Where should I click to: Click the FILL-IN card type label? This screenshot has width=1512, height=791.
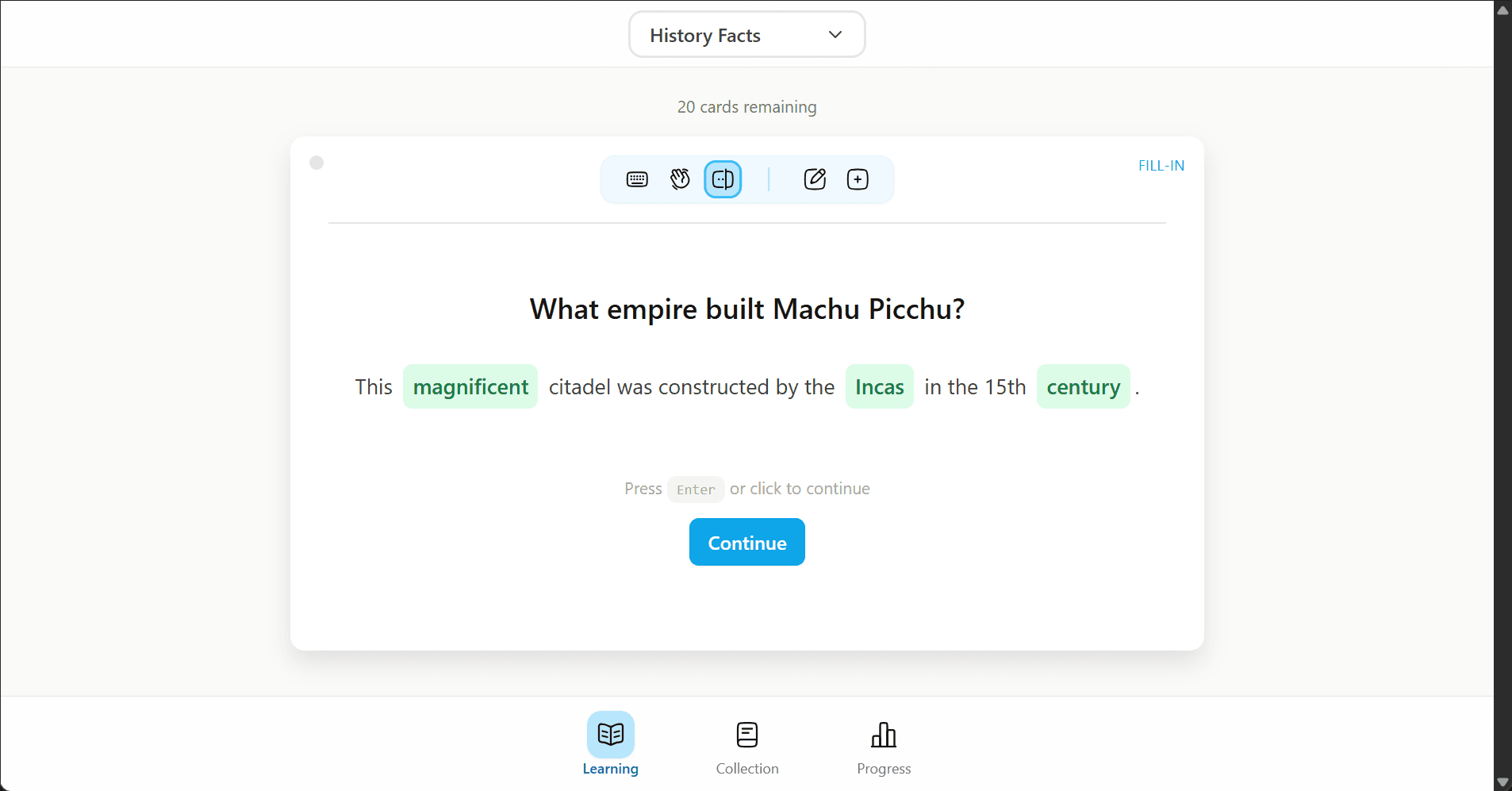(x=1161, y=166)
